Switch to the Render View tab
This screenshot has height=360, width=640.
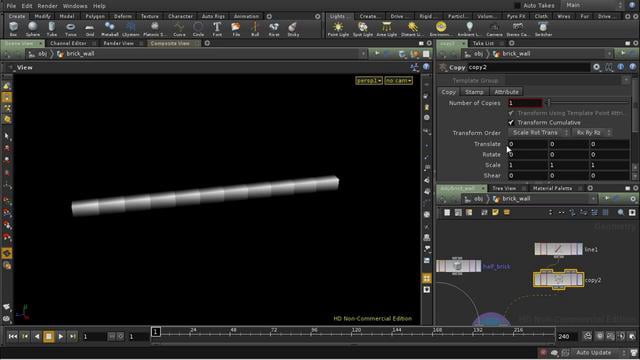(x=118, y=43)
